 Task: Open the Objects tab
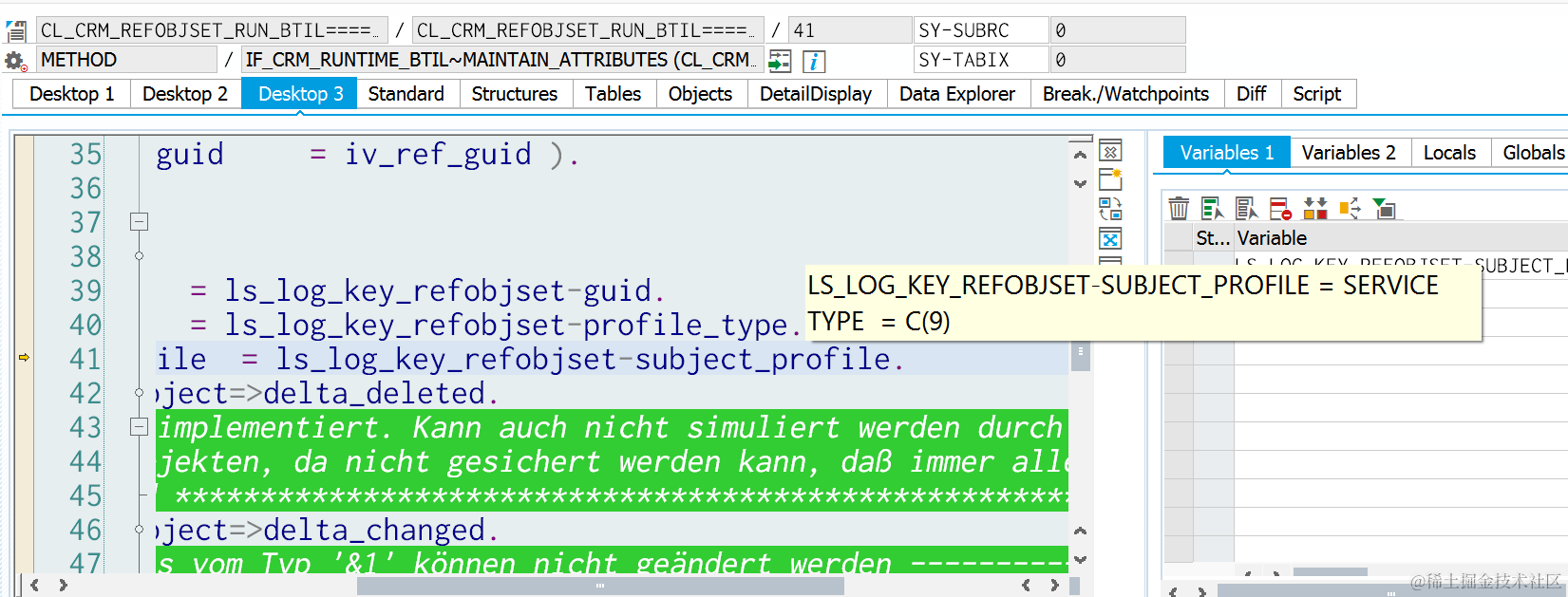700,94
